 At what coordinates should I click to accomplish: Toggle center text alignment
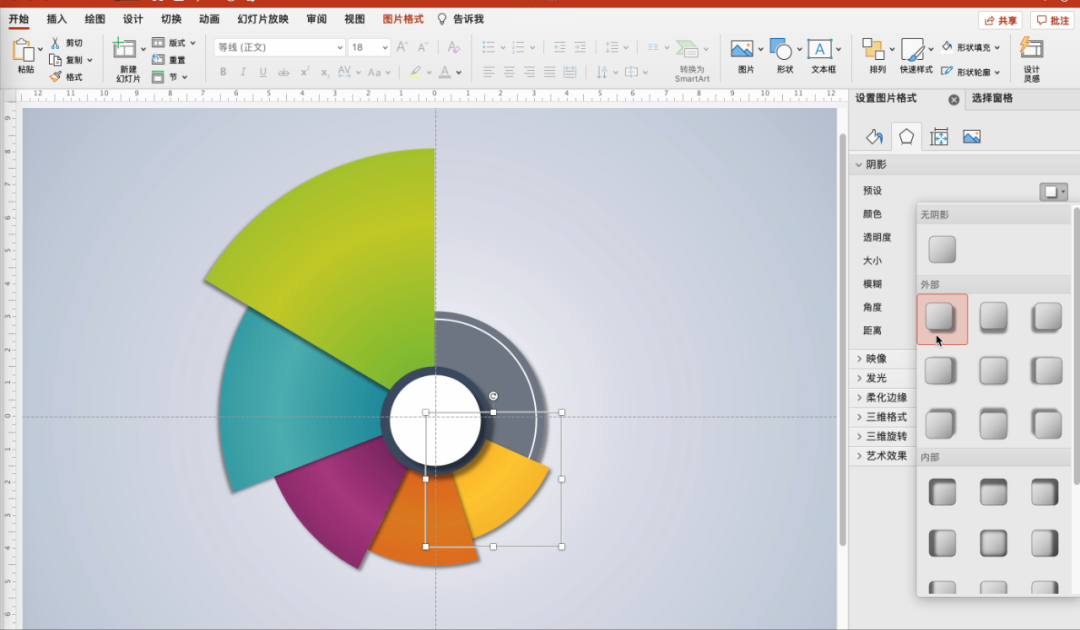pyautogui.click(x=509, y=72)
